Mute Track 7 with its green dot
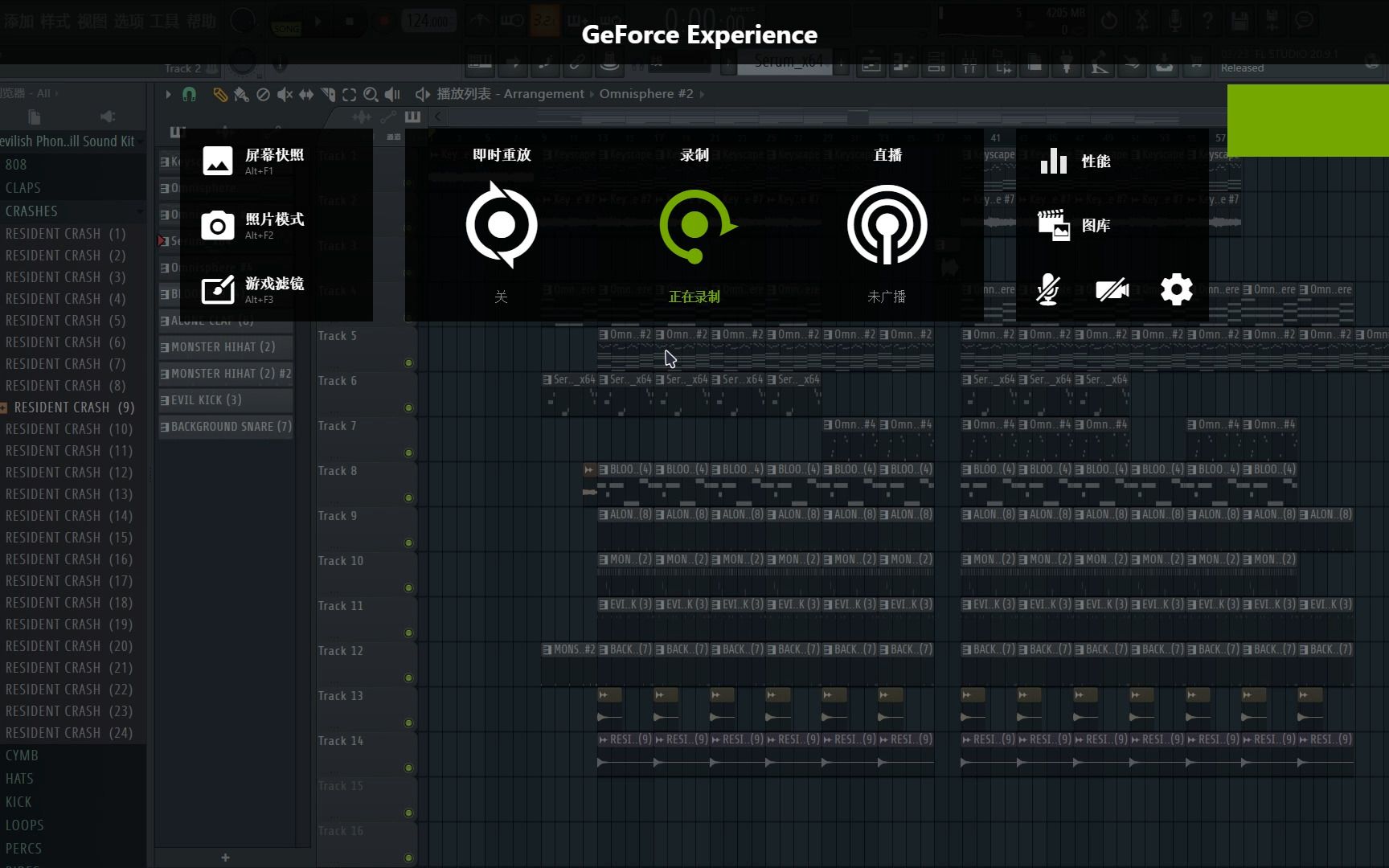Image resolution: width=1389 pixels, height=868 pixels. tap(408, 452)
